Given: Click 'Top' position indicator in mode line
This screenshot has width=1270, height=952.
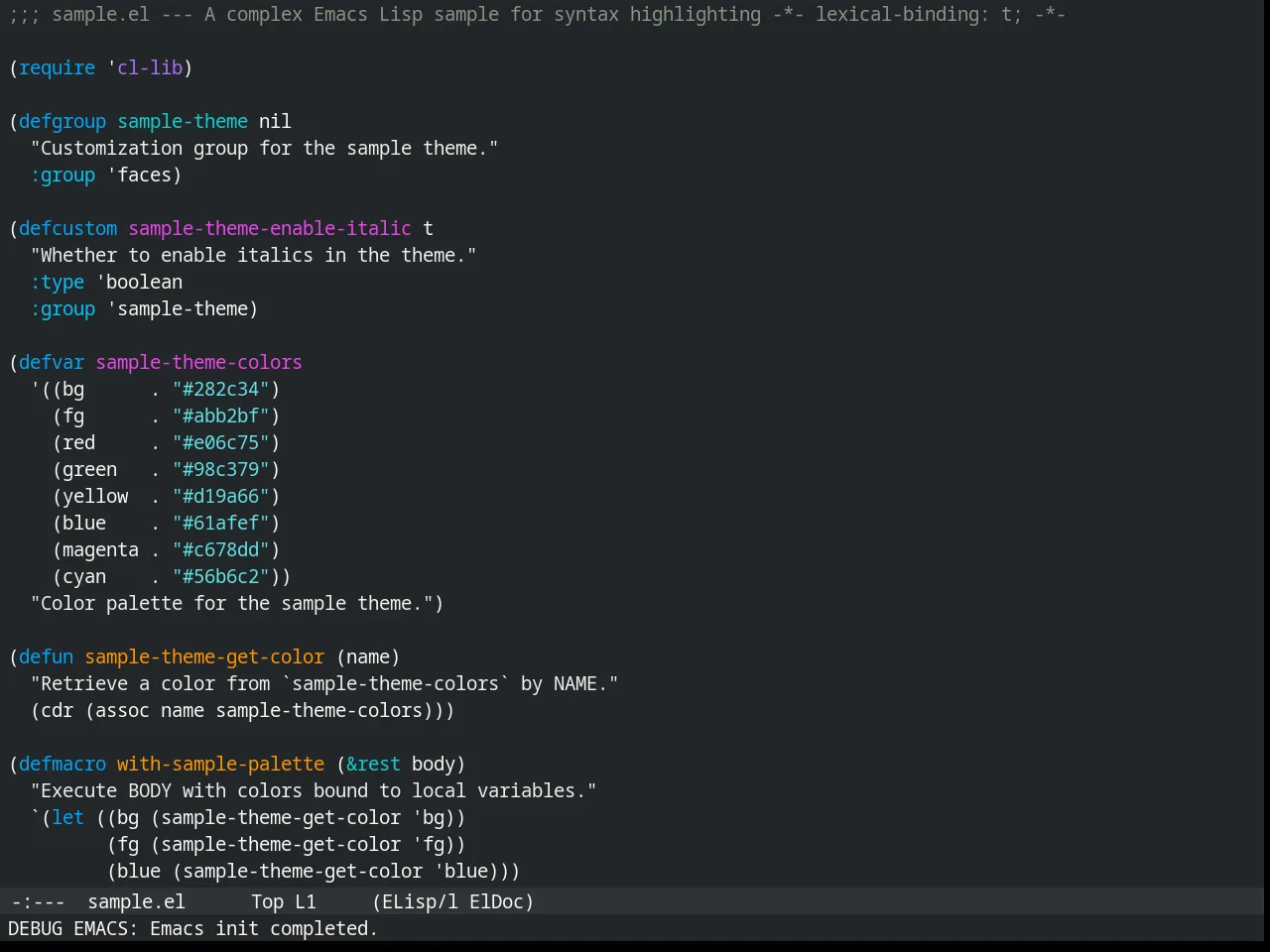Looking at the screenshot, I should pyautogui.click(x=268, y=901).
